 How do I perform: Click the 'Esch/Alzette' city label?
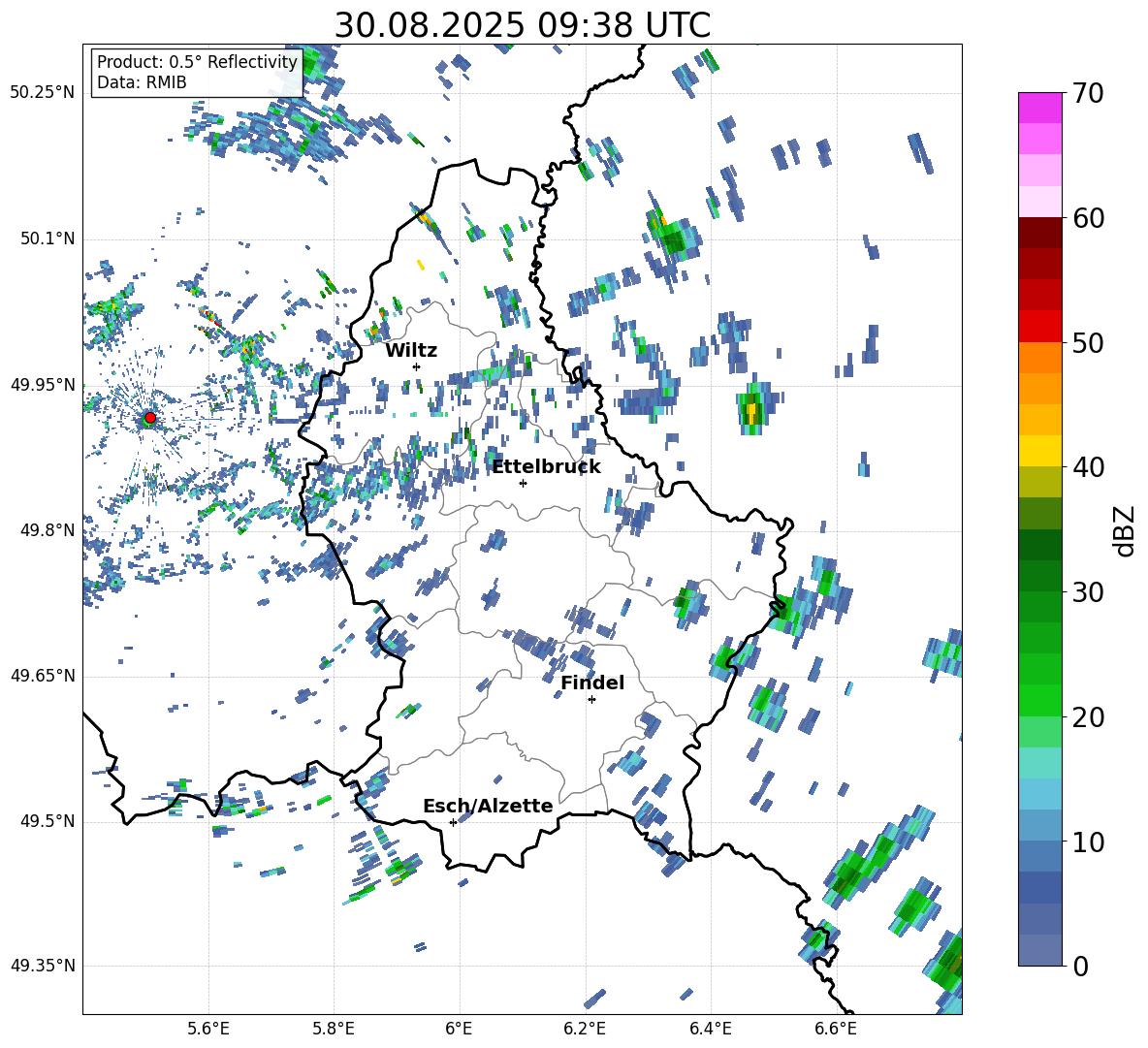[488, 806]
